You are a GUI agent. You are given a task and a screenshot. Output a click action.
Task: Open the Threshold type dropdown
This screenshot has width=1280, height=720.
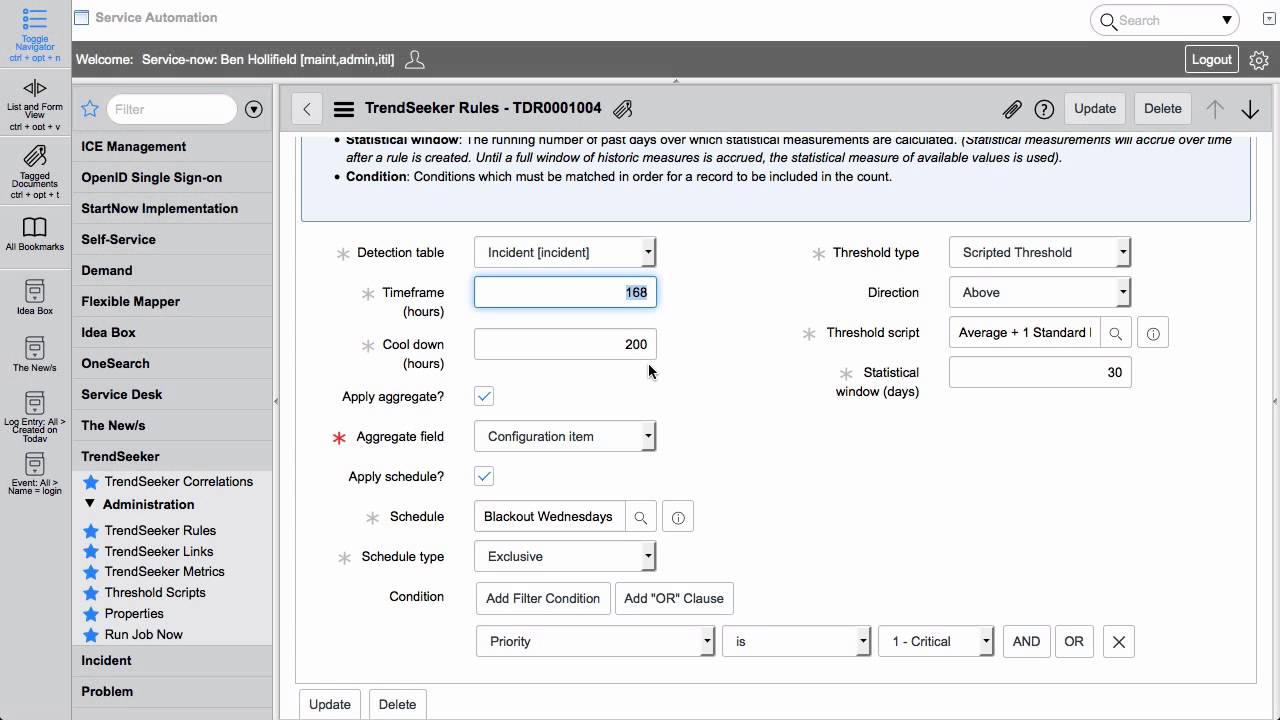tap(1039, 253)
